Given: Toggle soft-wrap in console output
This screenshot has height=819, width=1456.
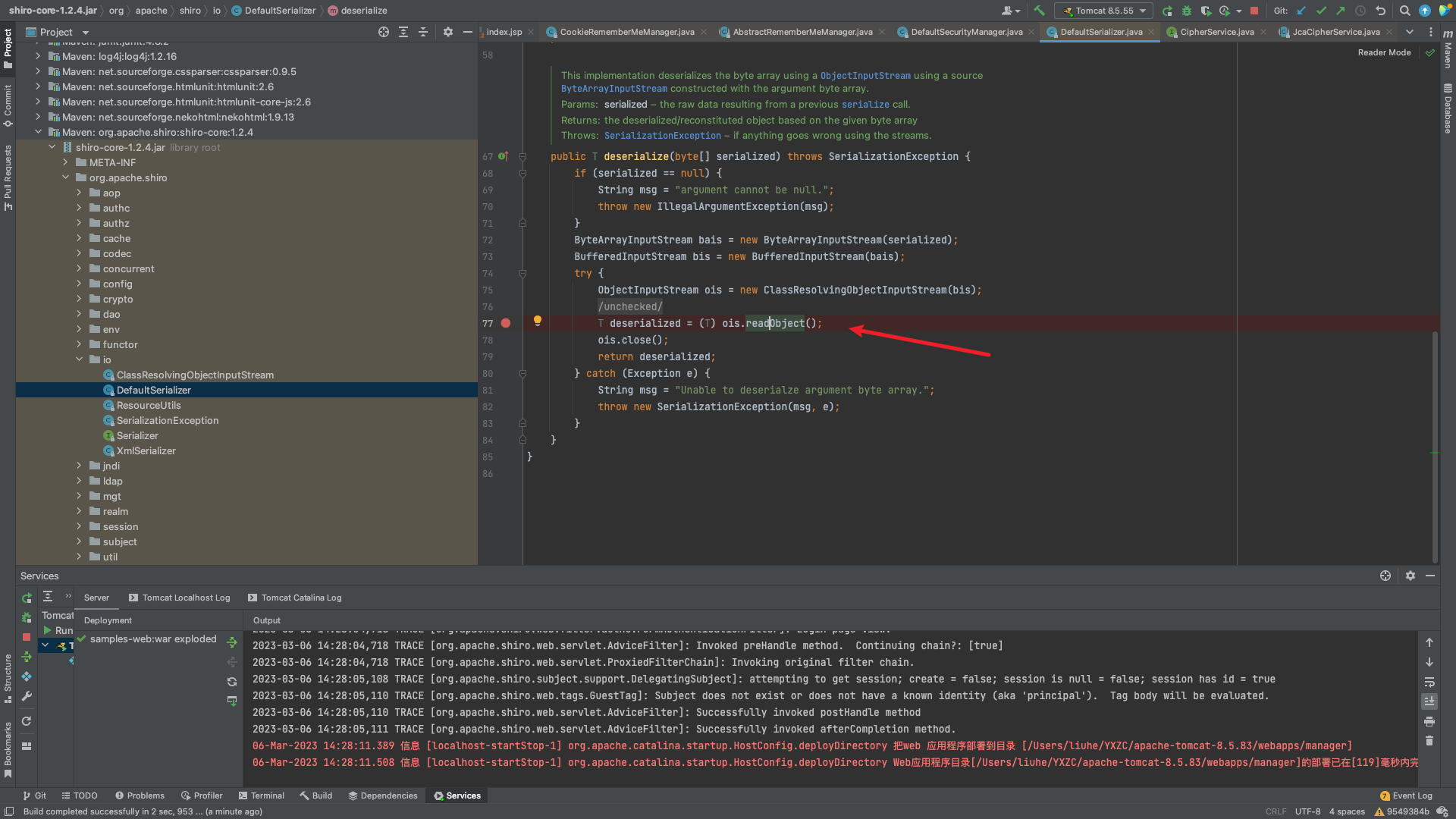Looking at the screenshot, I should click(1429, 682).
